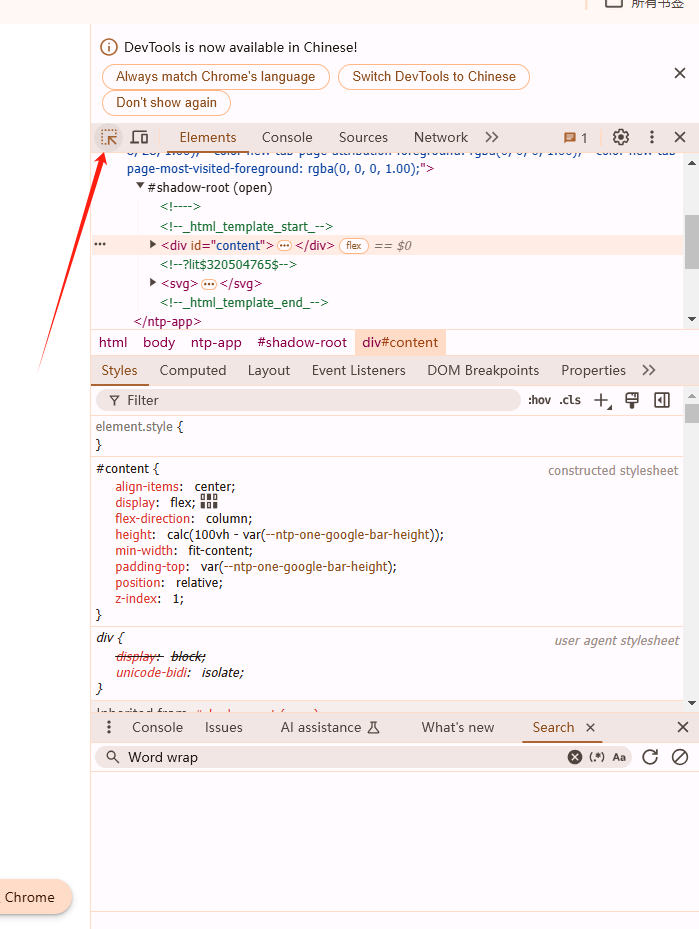
Task: Switch to the Console tab in top bar
Action: [x=287, y=137]
